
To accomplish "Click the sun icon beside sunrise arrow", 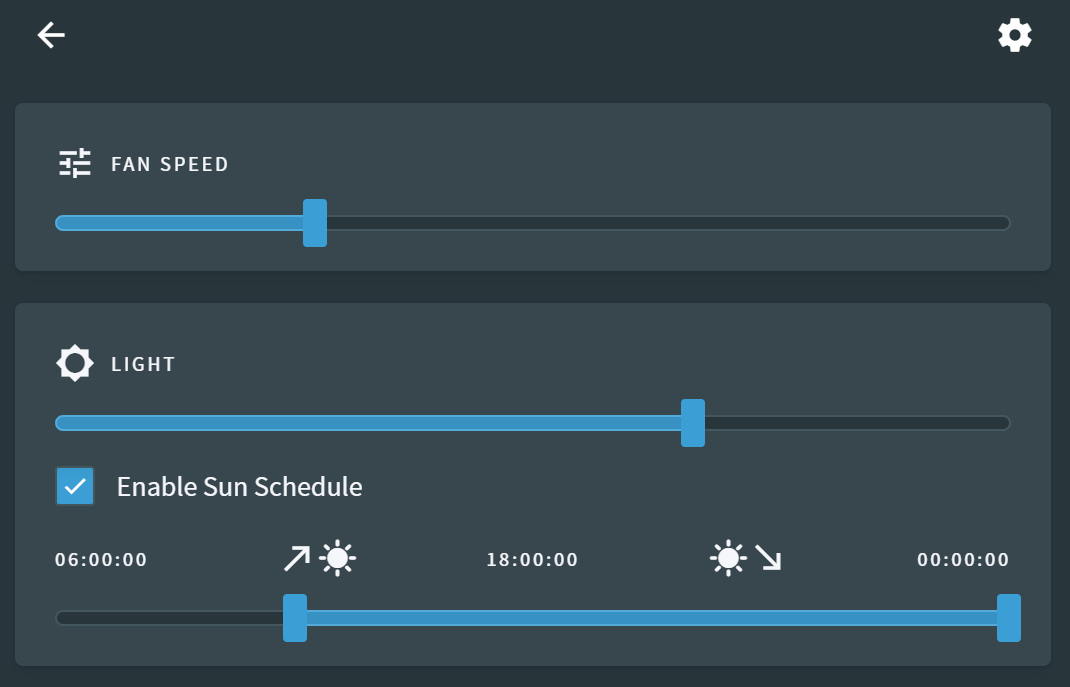I will point(338,558).
